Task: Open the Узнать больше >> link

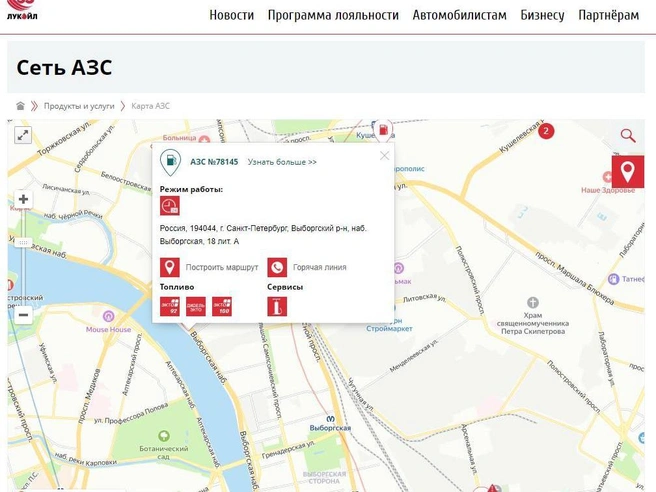Action: (282, 162)
